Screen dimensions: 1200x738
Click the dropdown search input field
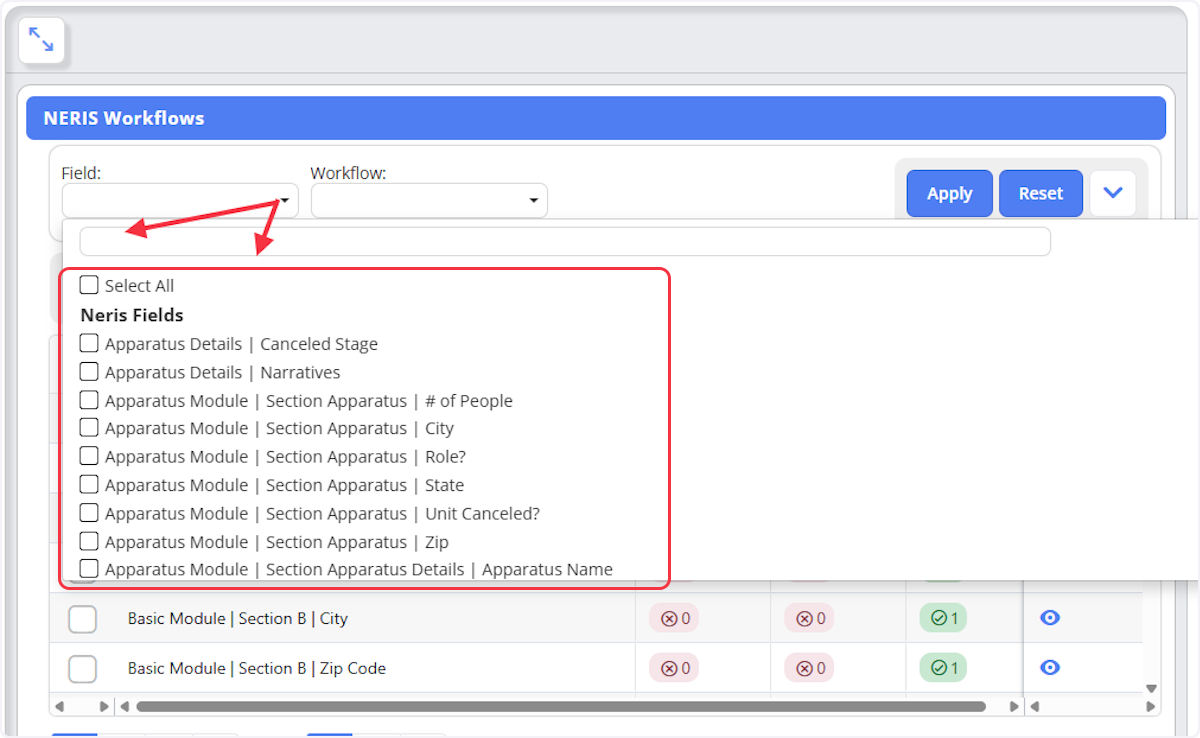[565, 241]
